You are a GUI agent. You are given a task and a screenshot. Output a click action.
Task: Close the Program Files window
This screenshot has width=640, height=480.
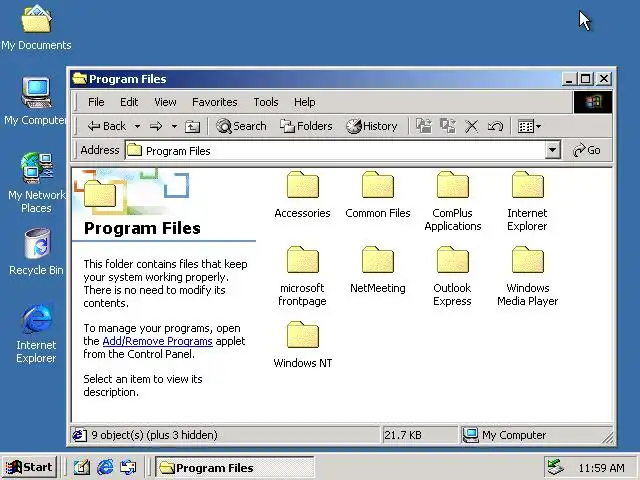click(604, 78)
